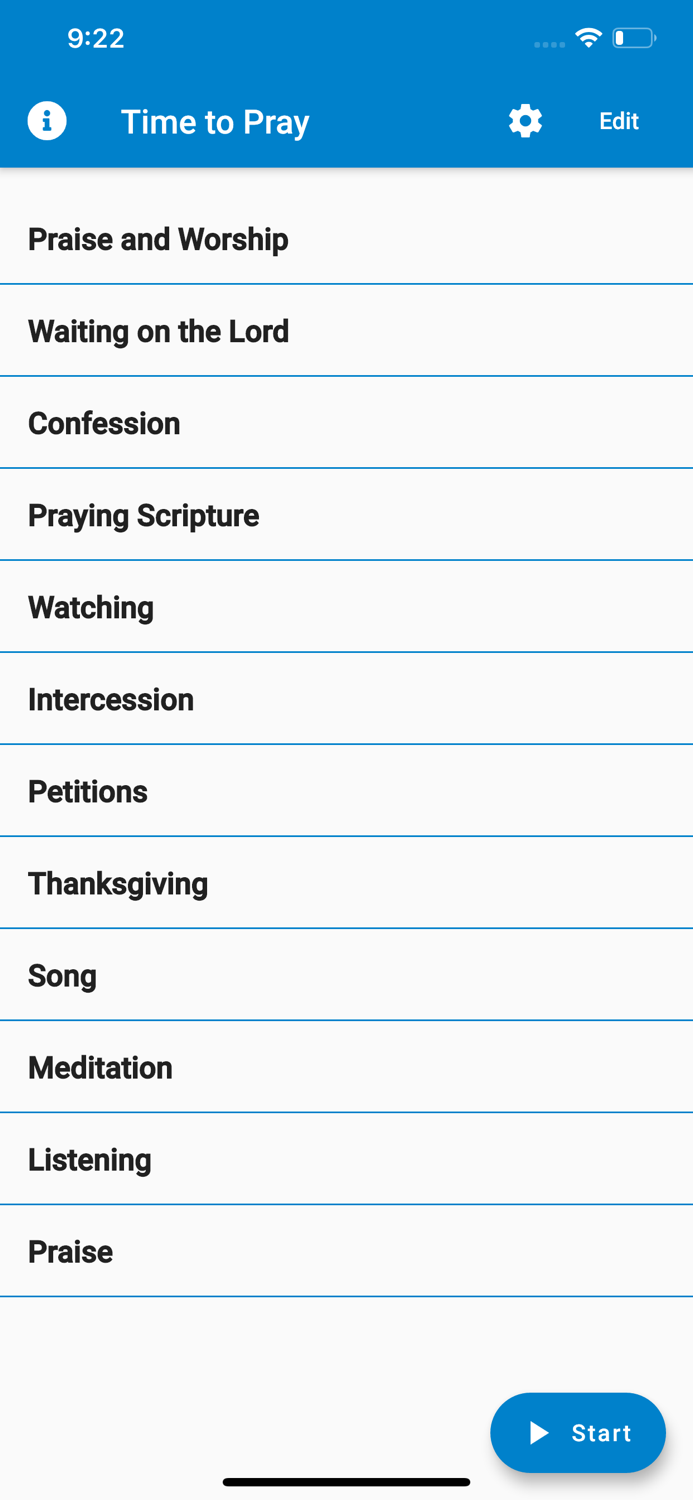Select the Praise and Worship prayer item

pos(157,239)
